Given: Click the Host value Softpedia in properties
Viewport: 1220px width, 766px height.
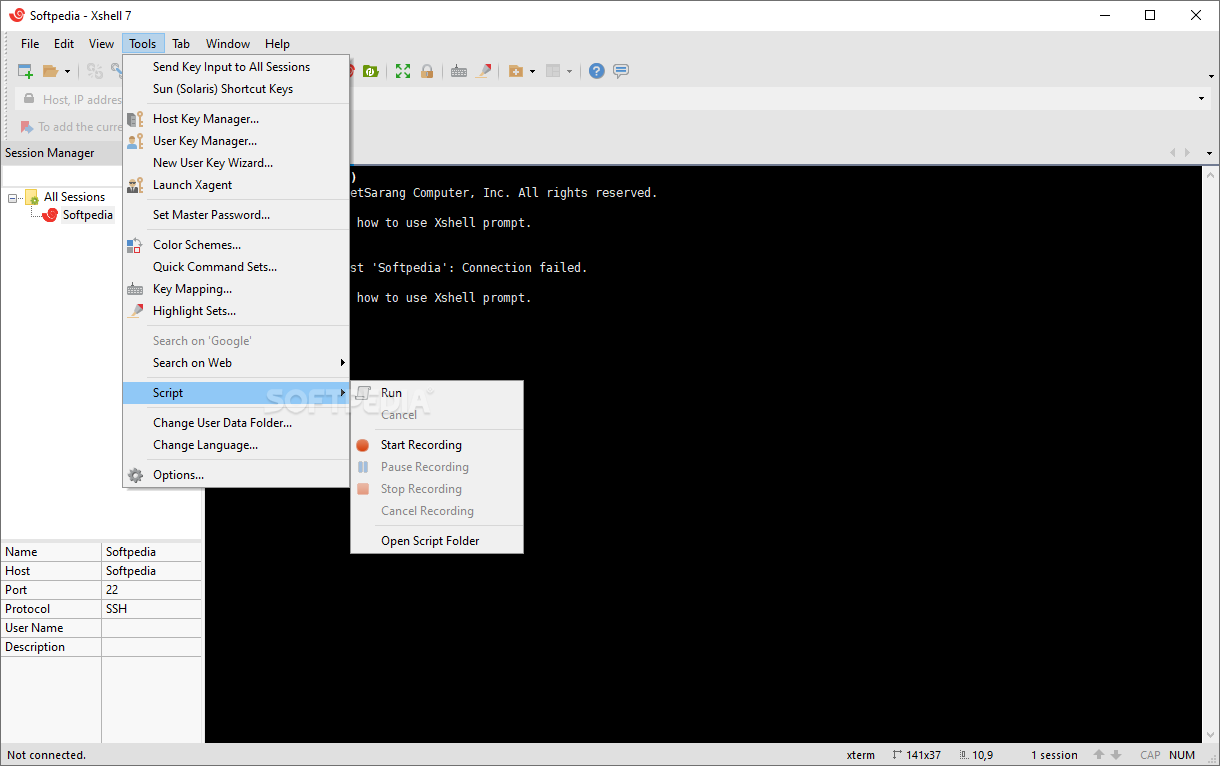Looking at the screenshot, I should [131, 571].
